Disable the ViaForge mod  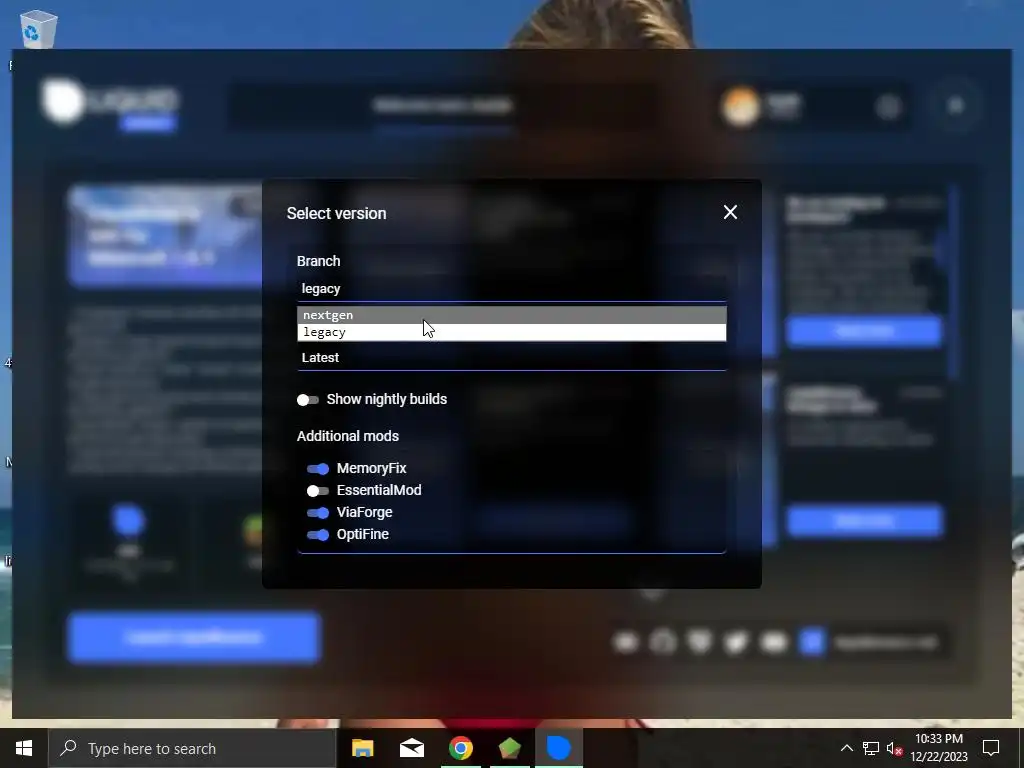coord(318,513)
